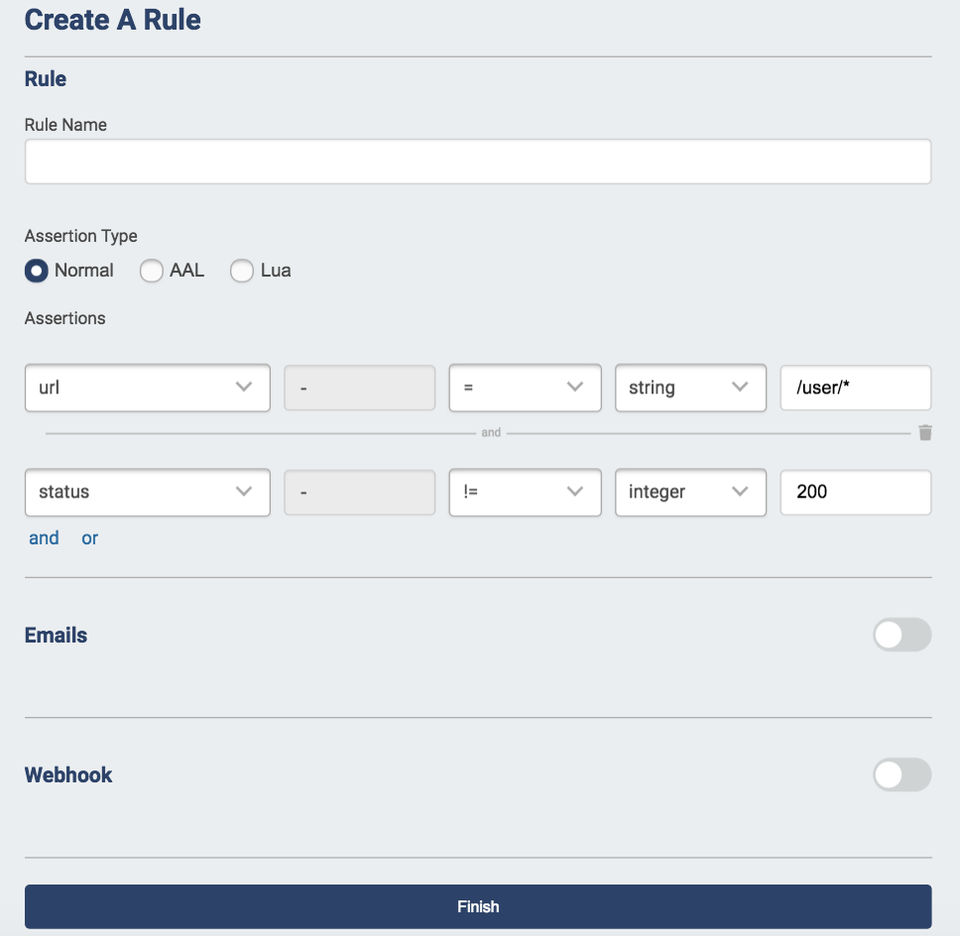
Task: Focus the Rule Name text field
Action: coord(478,162)
